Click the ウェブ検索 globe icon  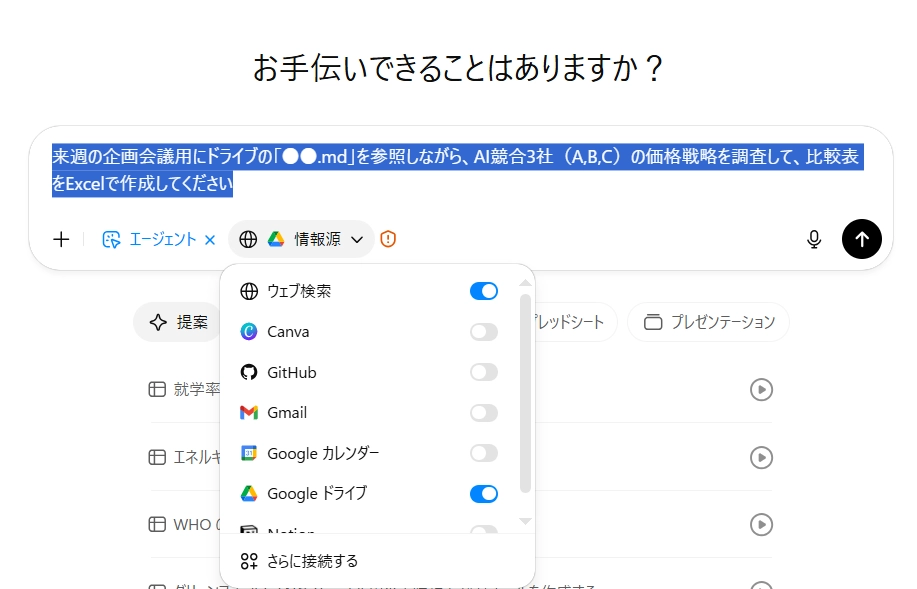[x=249, y=291]
